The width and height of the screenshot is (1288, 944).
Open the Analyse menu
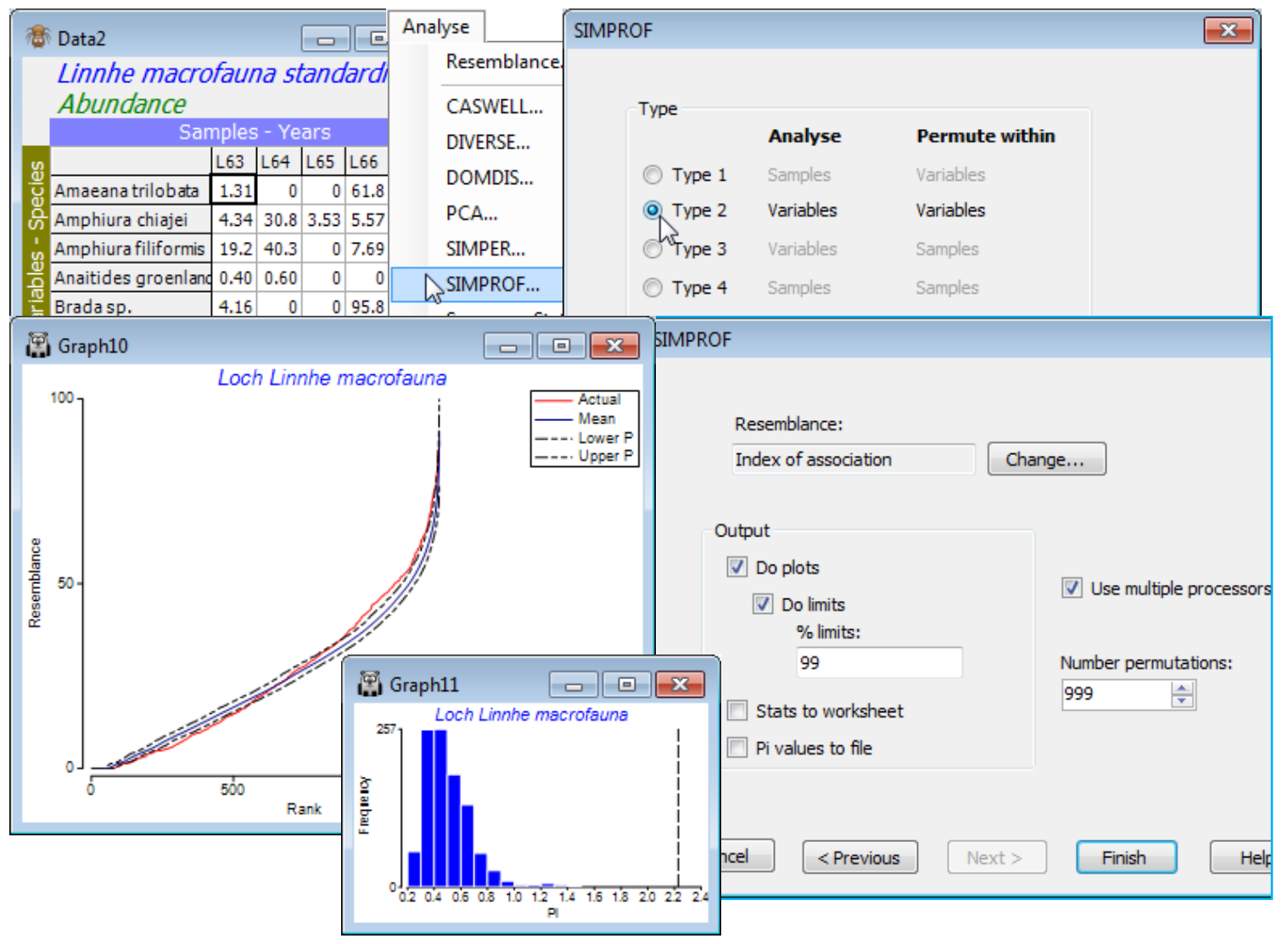pyautogui.click(x=436, y=26)
